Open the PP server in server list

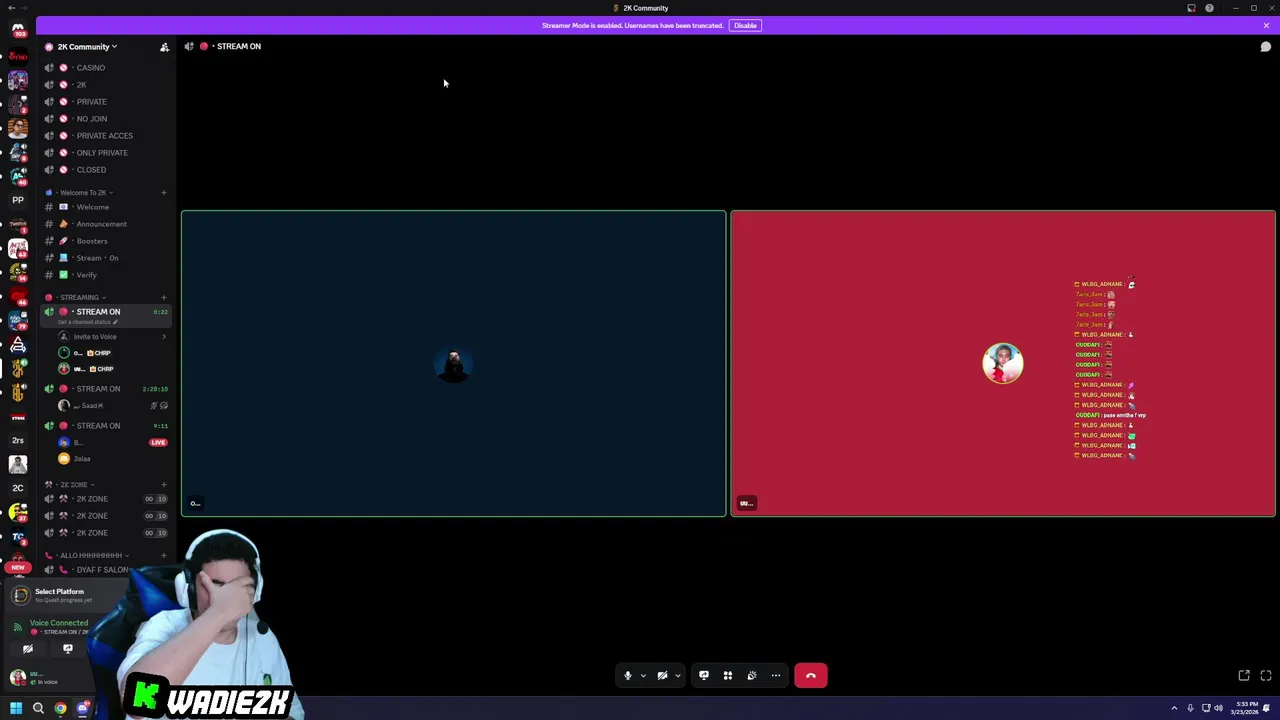tap(18, 200)
